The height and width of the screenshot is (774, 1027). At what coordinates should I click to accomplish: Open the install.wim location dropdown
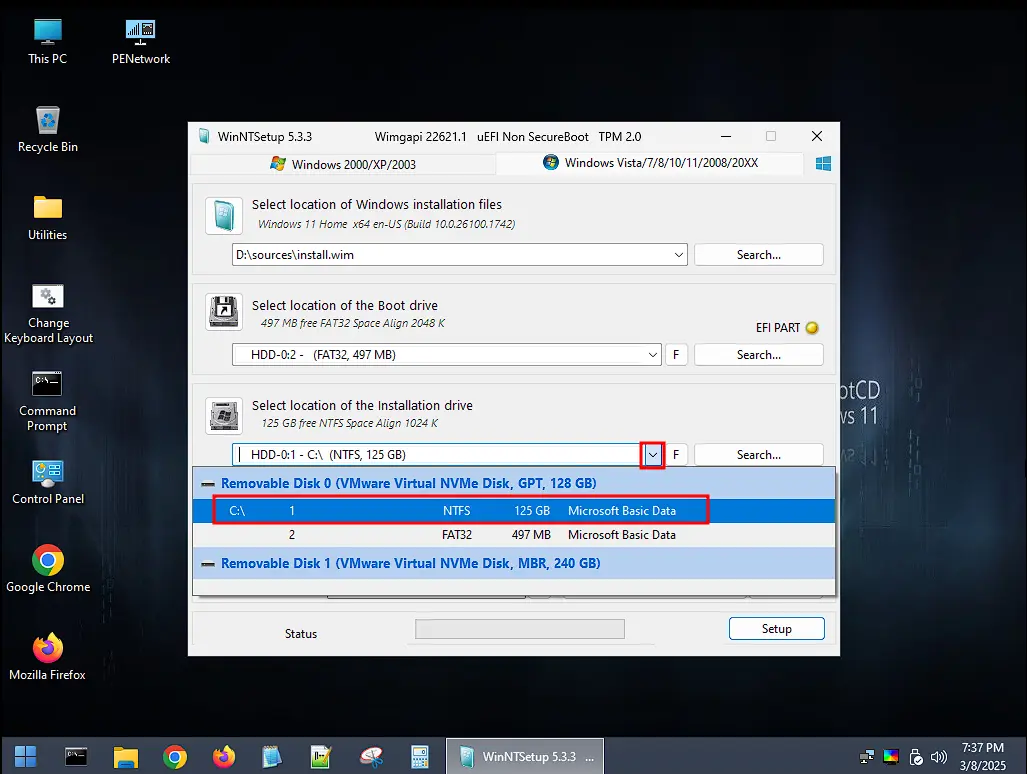pyautogui.click(x=679, y=254)
